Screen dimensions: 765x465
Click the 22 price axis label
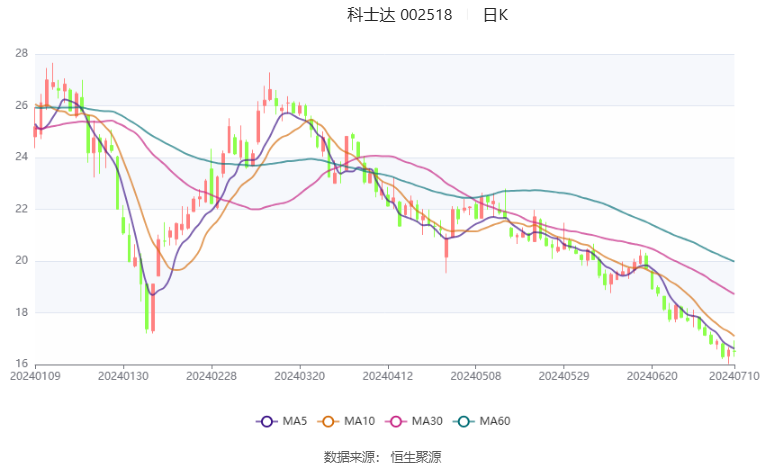click(x=20, y=209)
